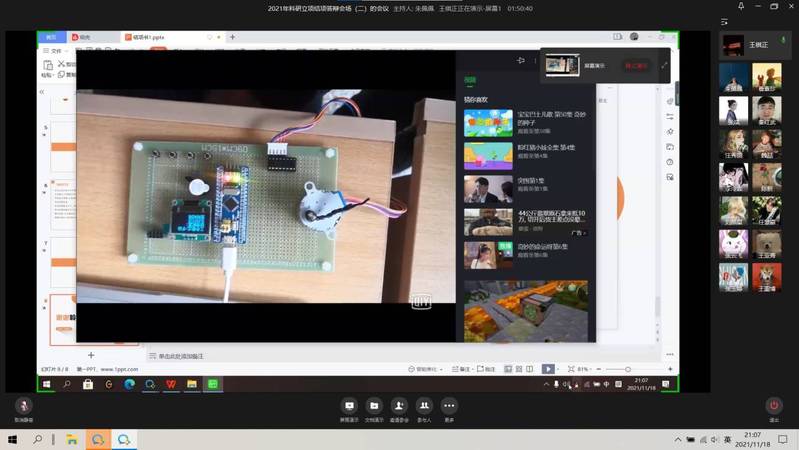
Task: Click the circuit board video playback area
Action: click(266, 196)
